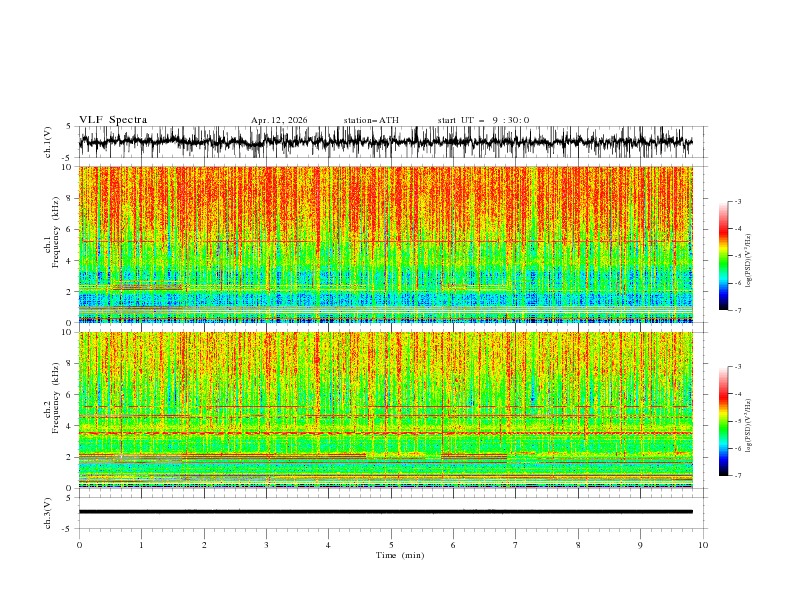Click the ch.1 voltage waveform trace
Screen dimensions: 792x612
pyautogui.click(x=385, y=142)
